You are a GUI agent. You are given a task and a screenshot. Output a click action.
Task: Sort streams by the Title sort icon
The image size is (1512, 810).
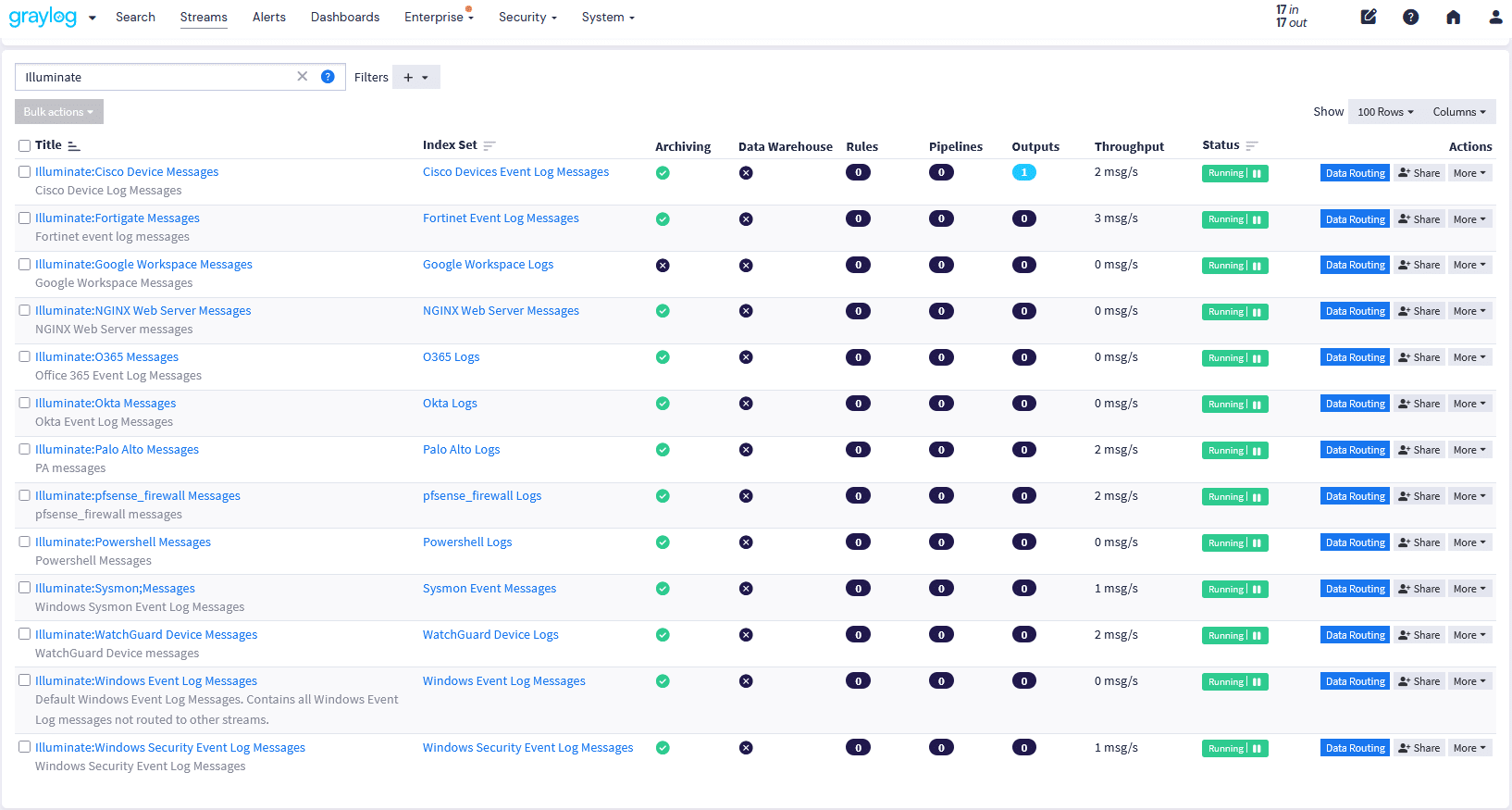tap(74, 146)
